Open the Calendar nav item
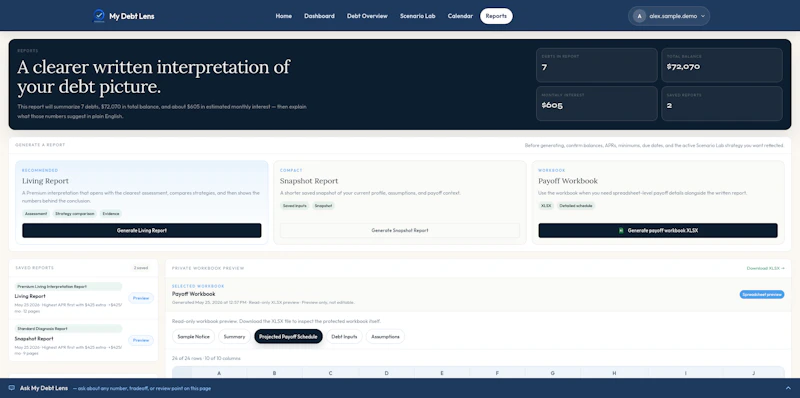800x398 pixels. point(460,16)
